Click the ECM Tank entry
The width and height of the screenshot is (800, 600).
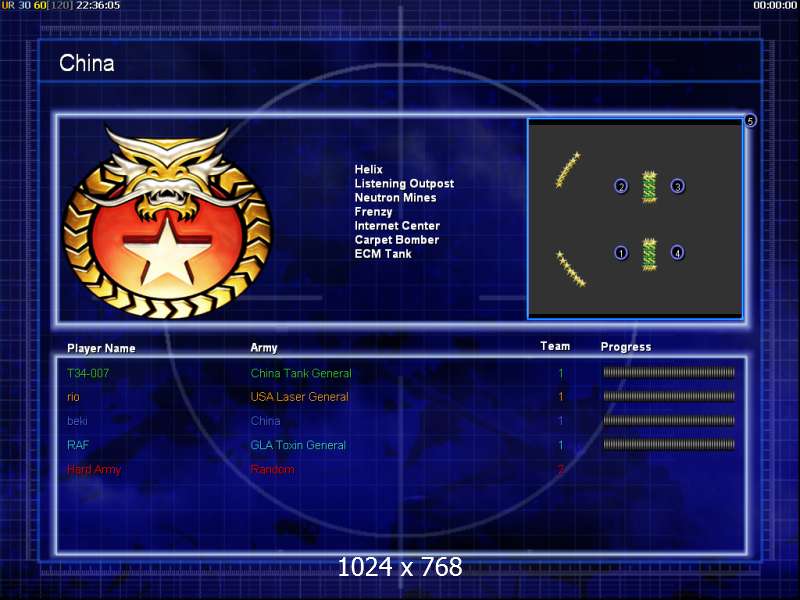(383, 254)
